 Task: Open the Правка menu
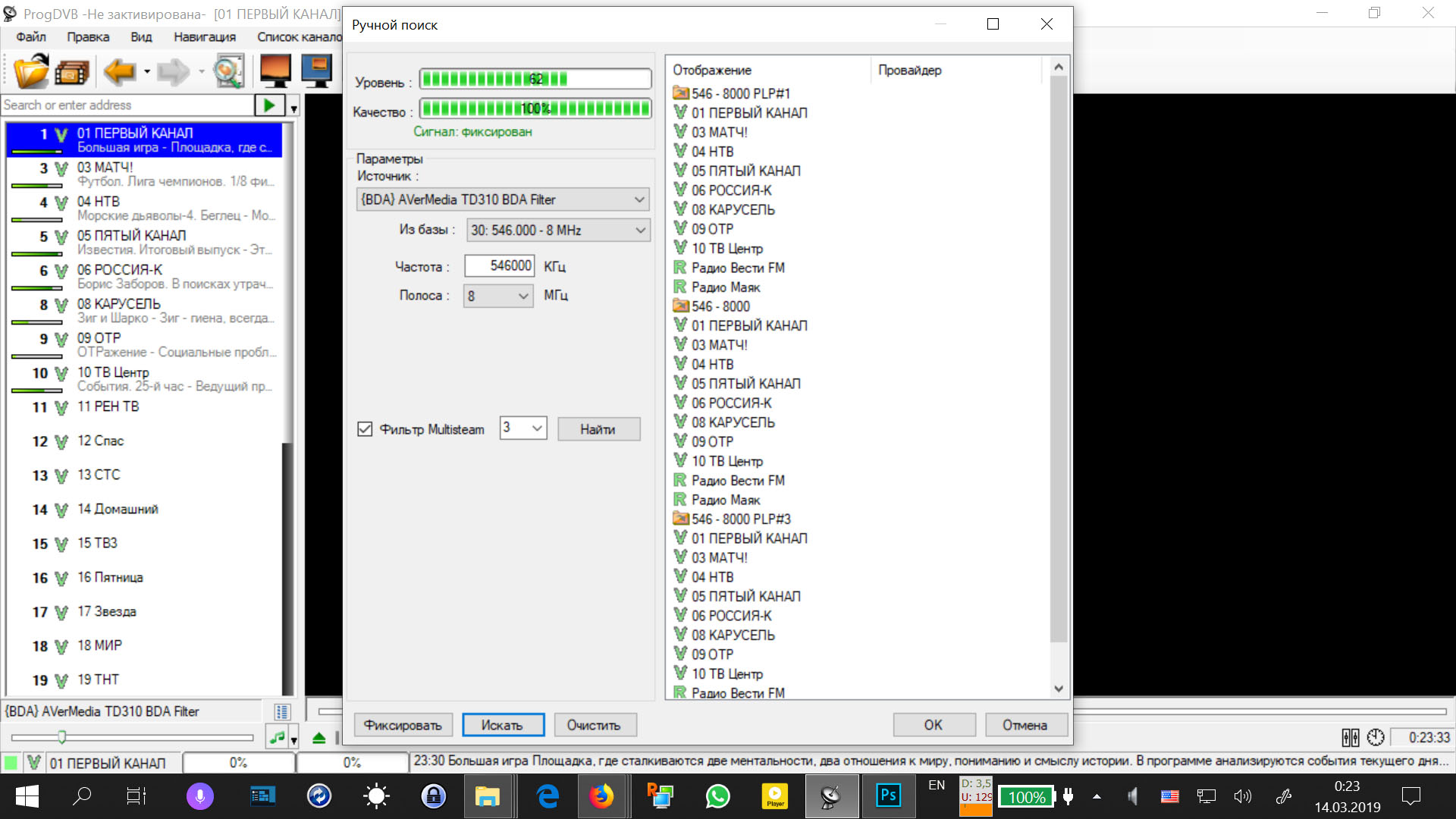click(x=88, y=37)
